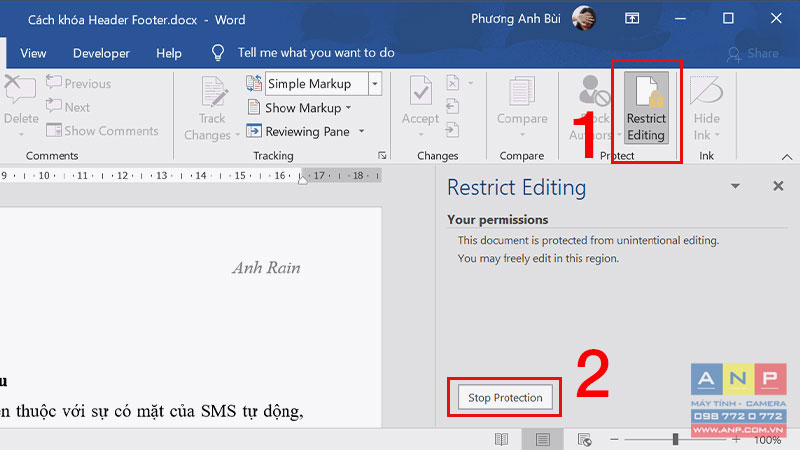Click the Share button
This screenshot has height=450, width=800.
tap(754, 54)
